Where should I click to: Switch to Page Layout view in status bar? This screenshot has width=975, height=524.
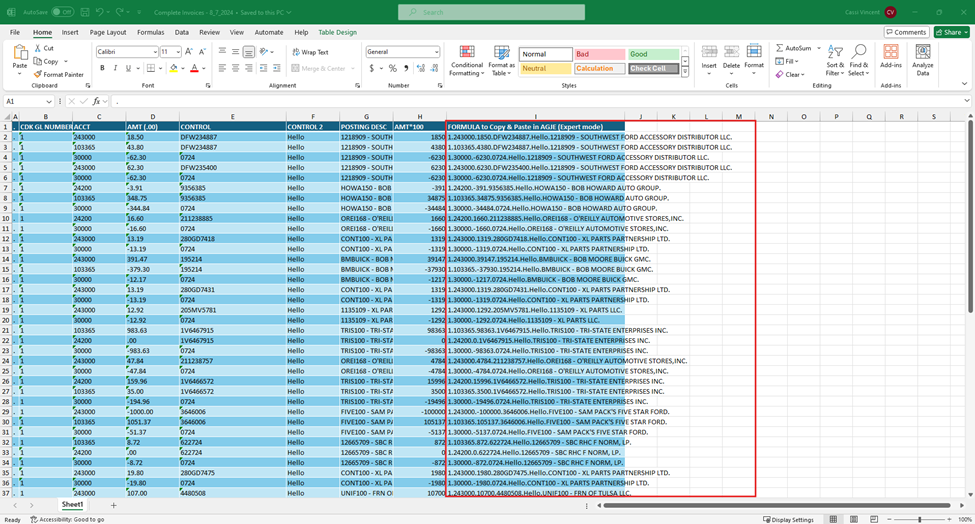854,519
